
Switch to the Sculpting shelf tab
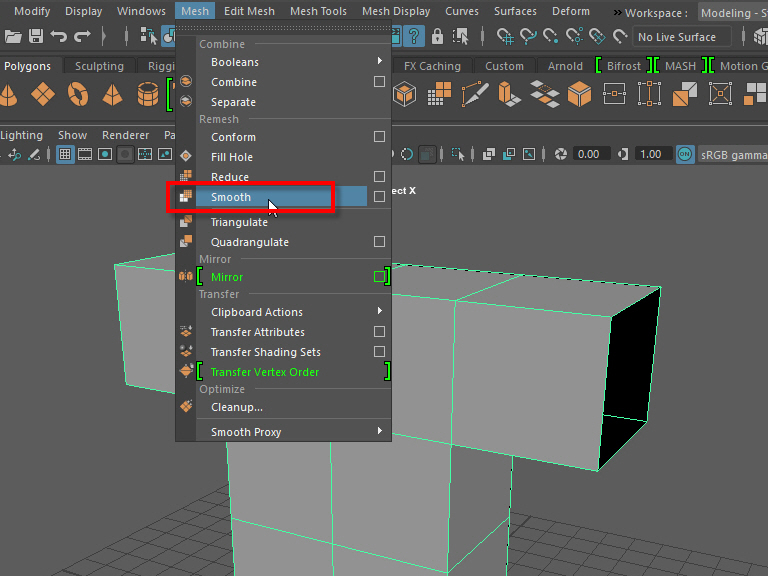pos(99,66)
